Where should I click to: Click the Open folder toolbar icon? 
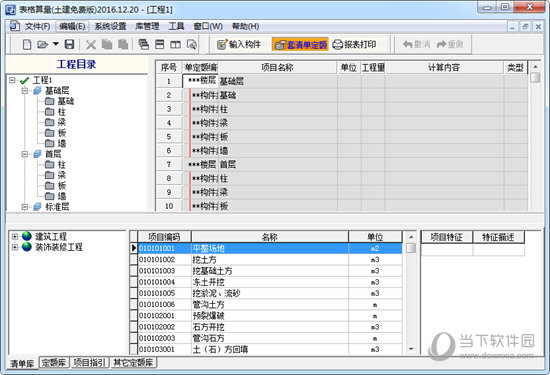(x=43, y=45)
